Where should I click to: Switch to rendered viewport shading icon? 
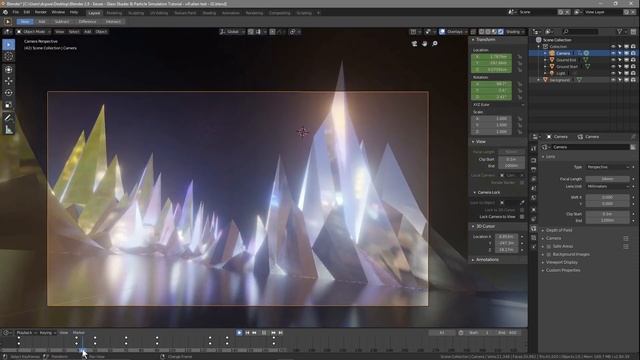point(501,31)
